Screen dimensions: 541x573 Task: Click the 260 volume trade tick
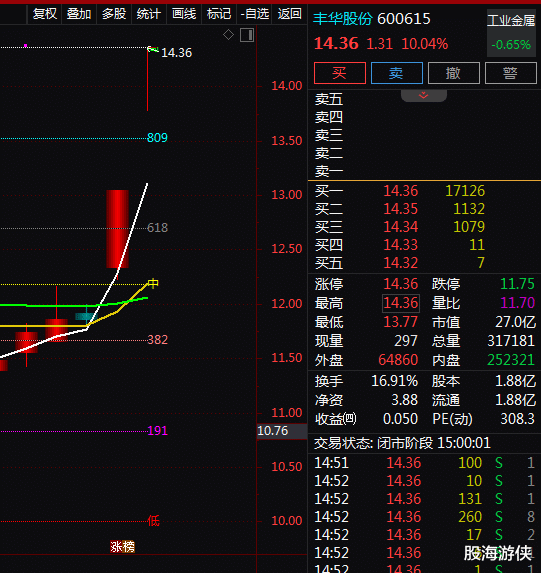click(x=470, y=517)
